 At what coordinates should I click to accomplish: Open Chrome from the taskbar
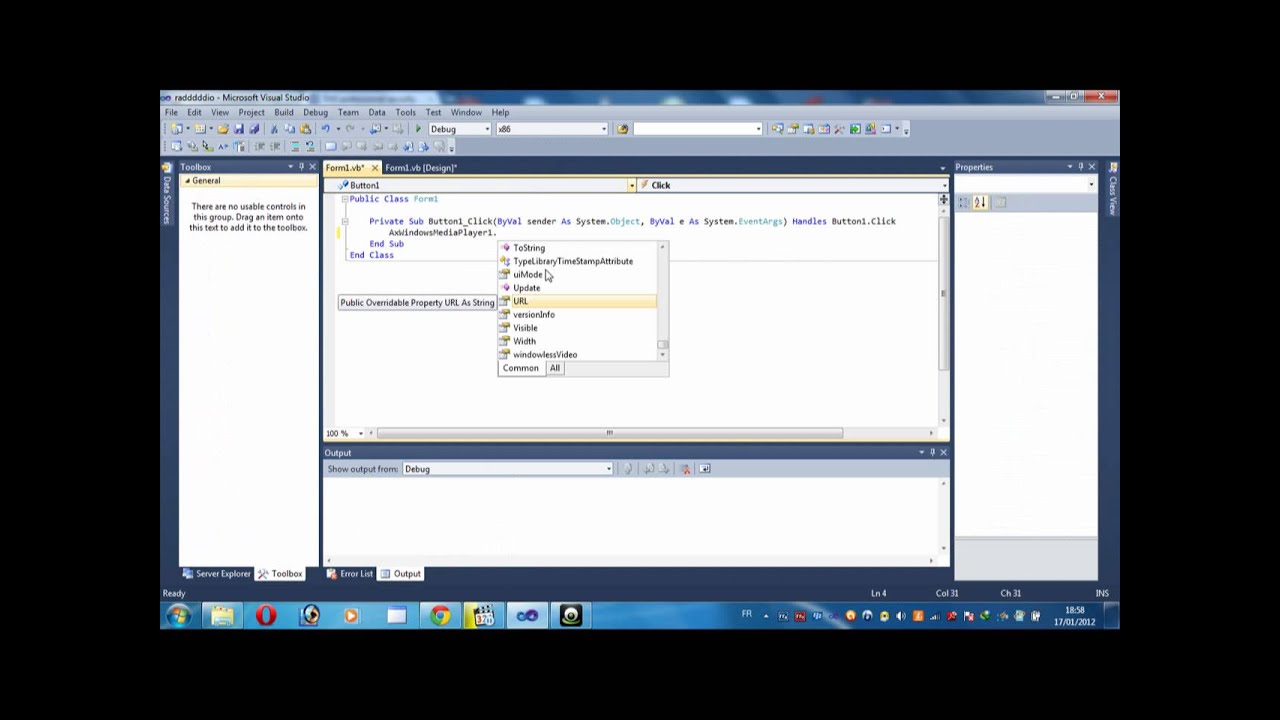[440, 616]
